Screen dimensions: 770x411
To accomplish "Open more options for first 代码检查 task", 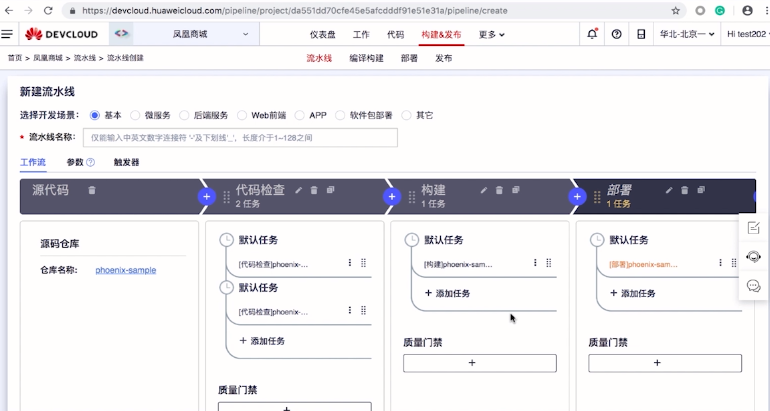I will tap(350, 263).
